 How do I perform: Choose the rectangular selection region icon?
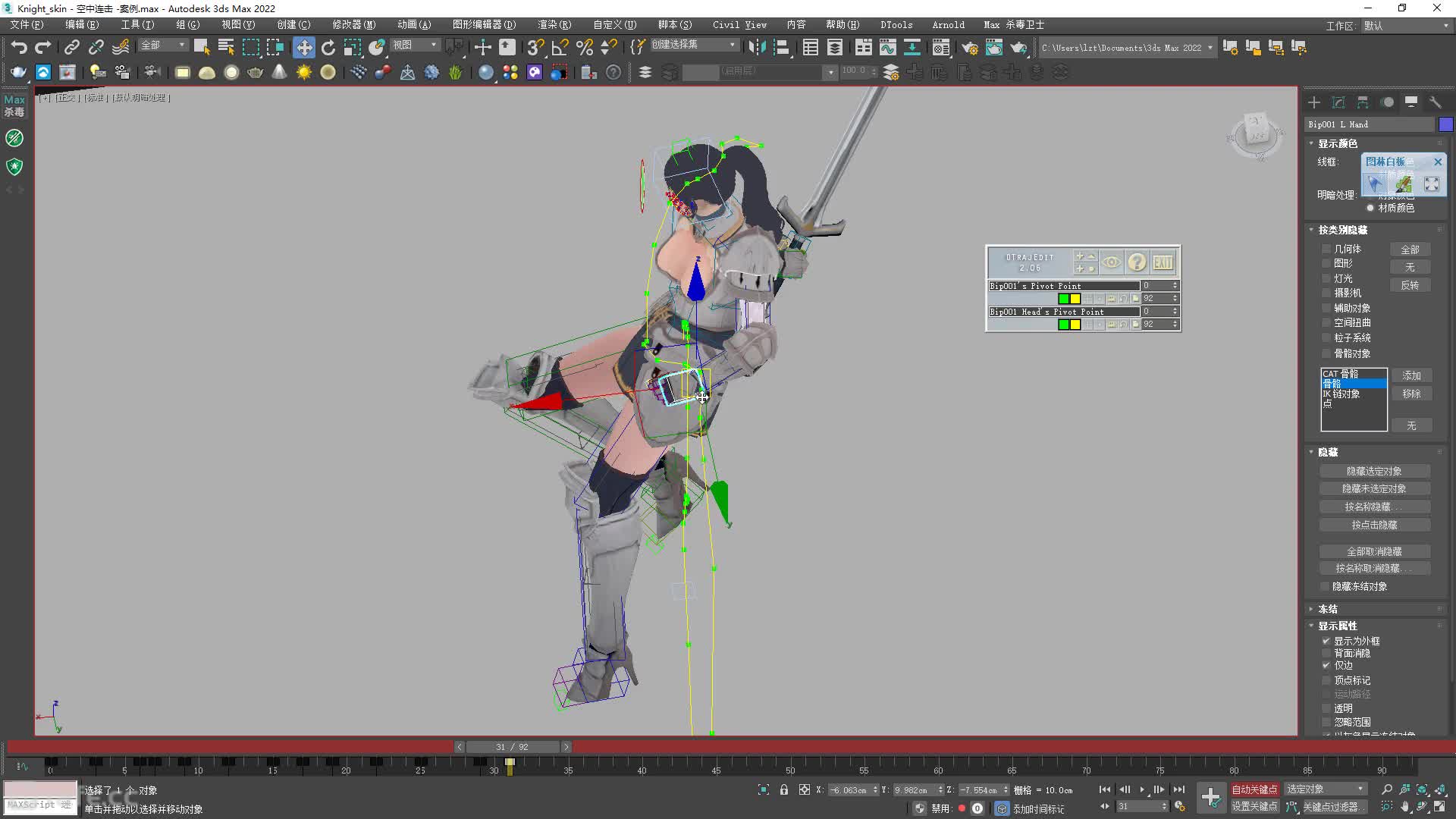[250, 47]
